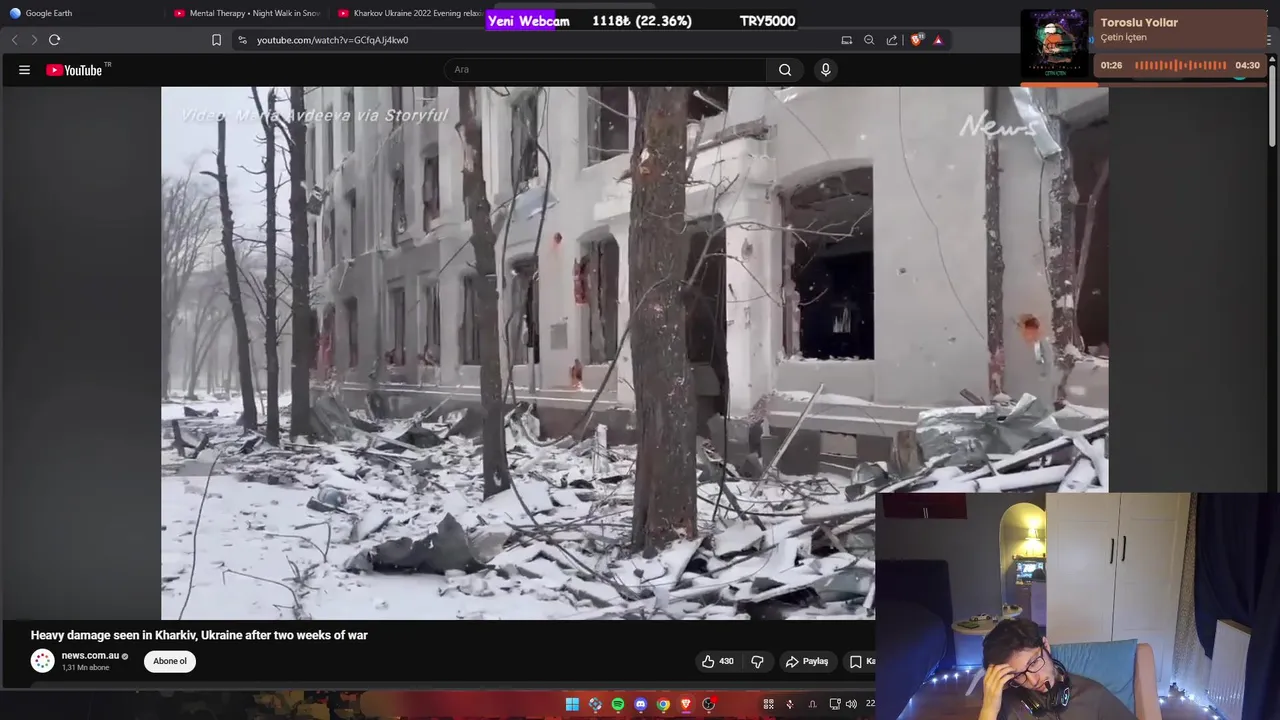Open Brave Rewards triangle icon
The image size is (1280, 720).
tap(938, 40)
